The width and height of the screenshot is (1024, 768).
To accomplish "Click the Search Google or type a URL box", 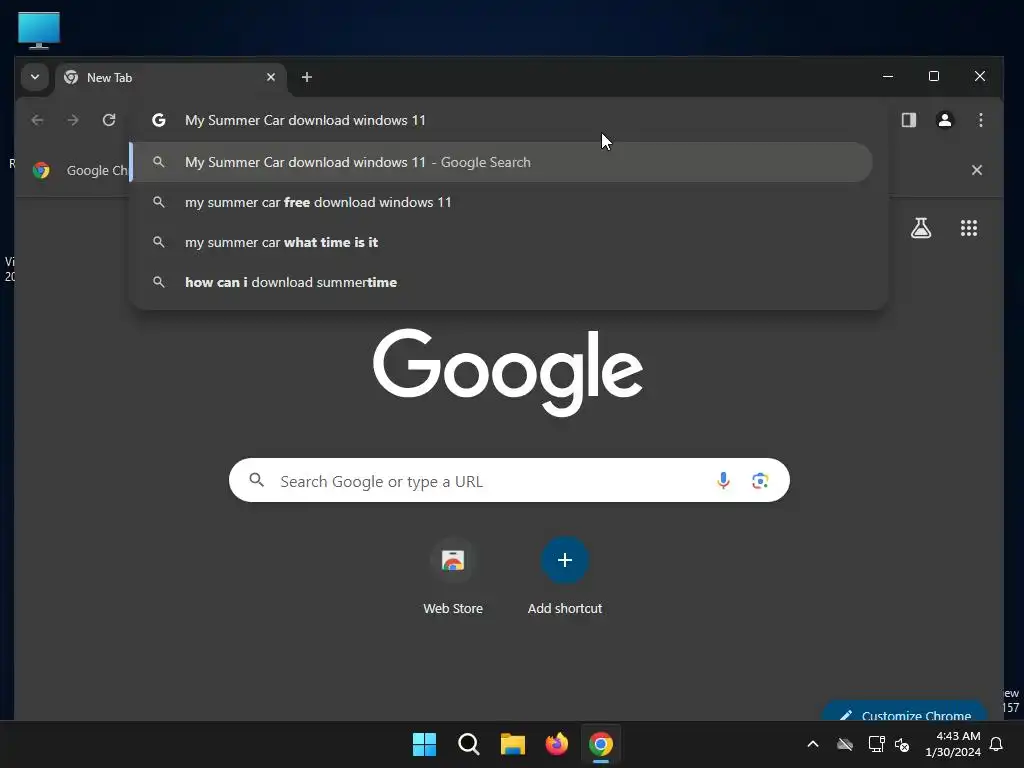I will tap(509, 481).
